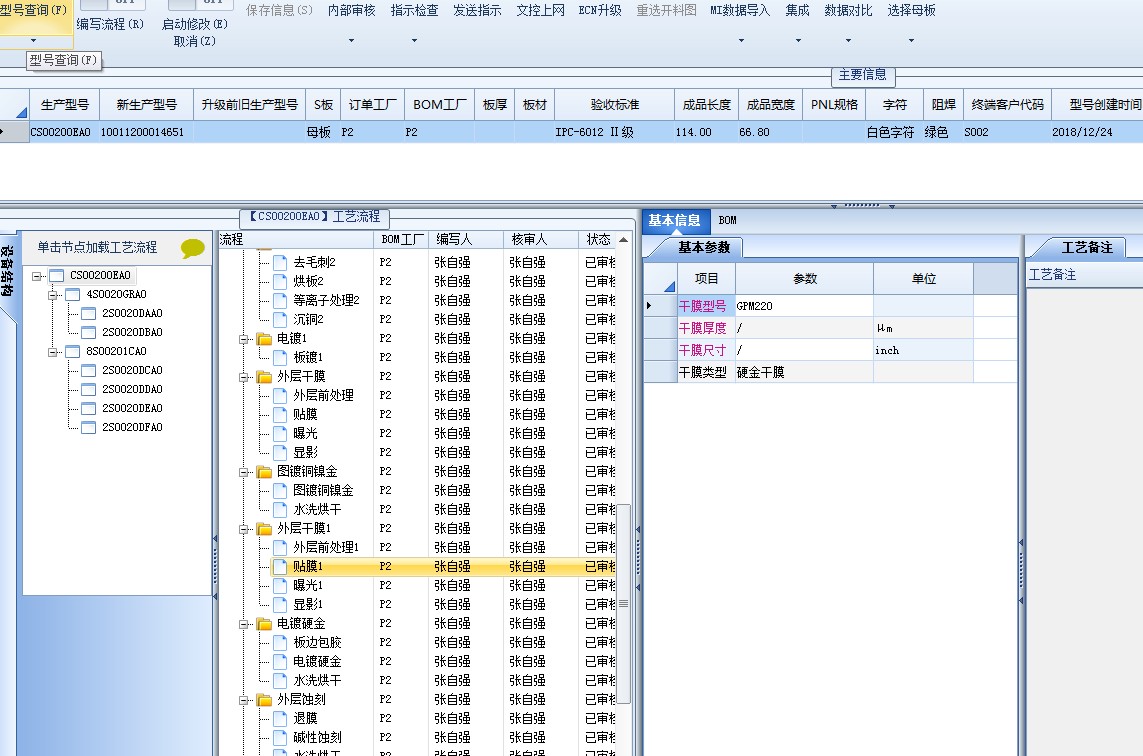1143x756 pixels.
Task: Open the 内部审核 dropdown arrow
Action: pyautogui.click(x=351, y=41)
